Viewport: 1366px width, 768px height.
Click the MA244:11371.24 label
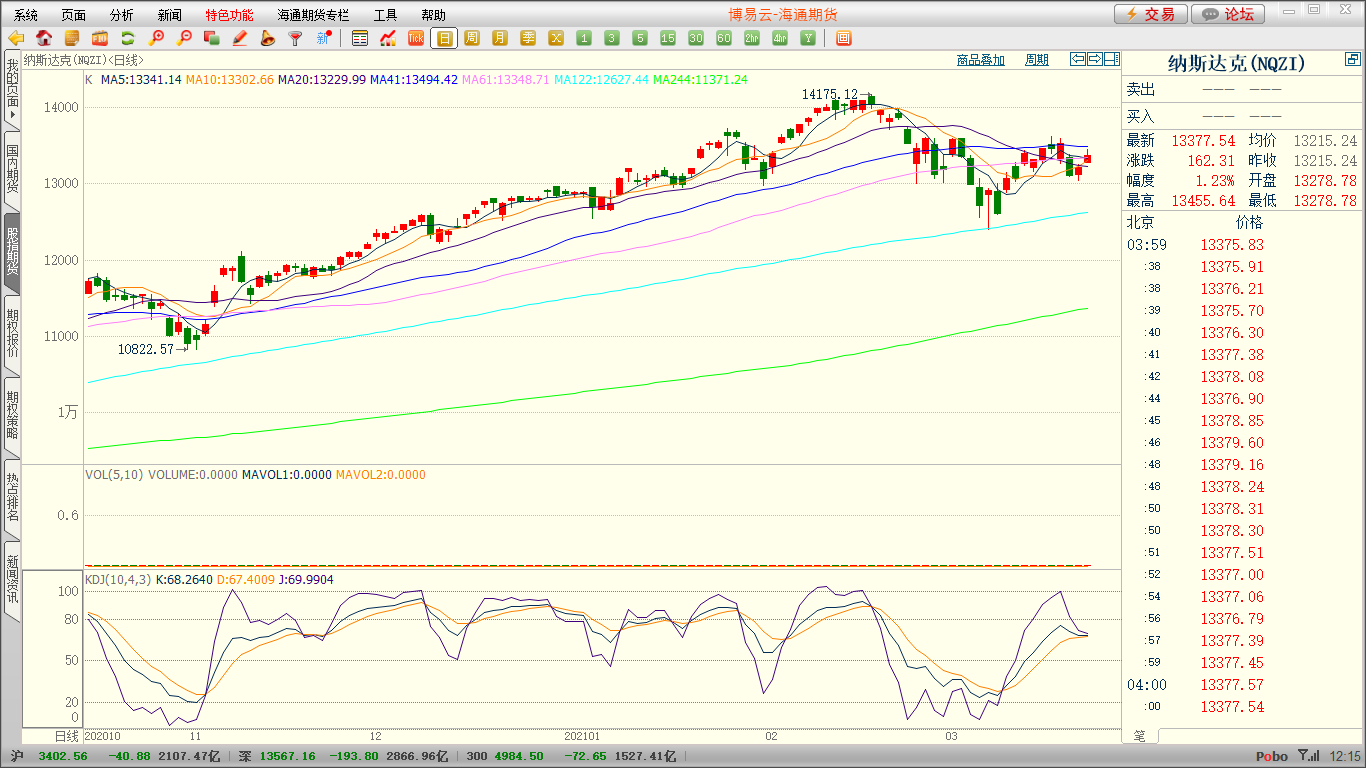point(700,79)
